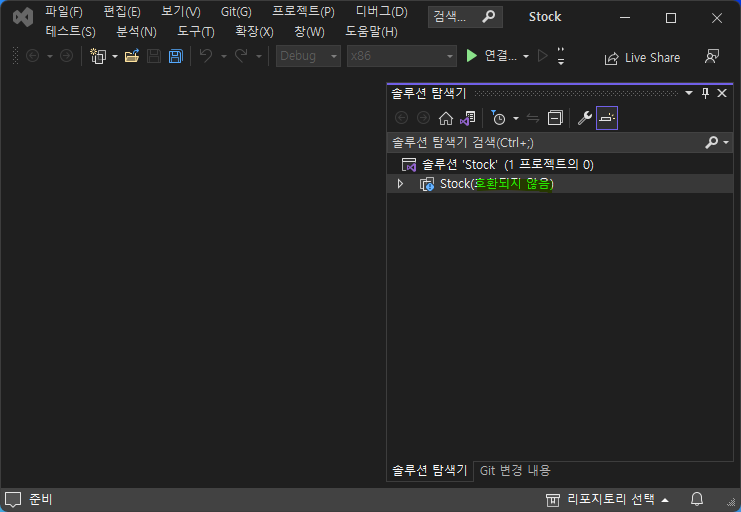Click the 검색... search box in title bar
The image size is (741, 512).
[465, 17]
